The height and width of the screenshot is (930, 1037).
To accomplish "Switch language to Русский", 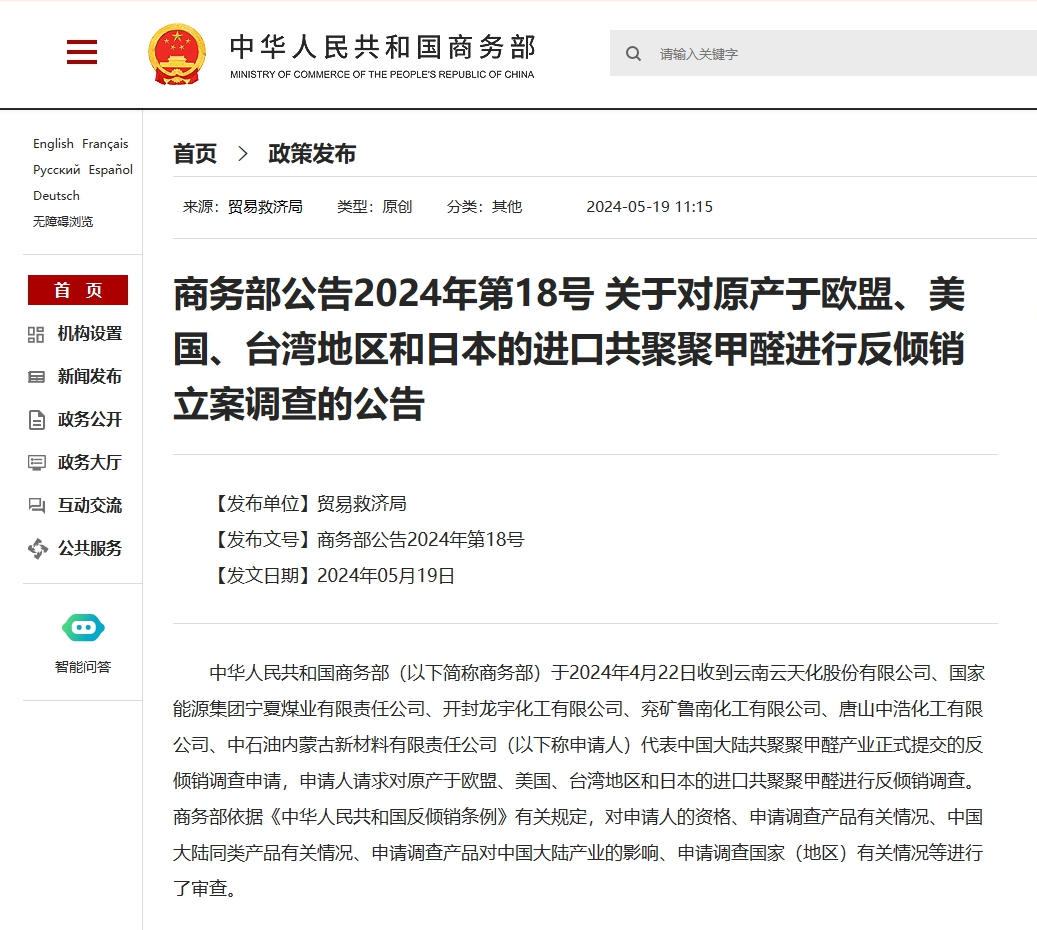I will coord(57,170).
